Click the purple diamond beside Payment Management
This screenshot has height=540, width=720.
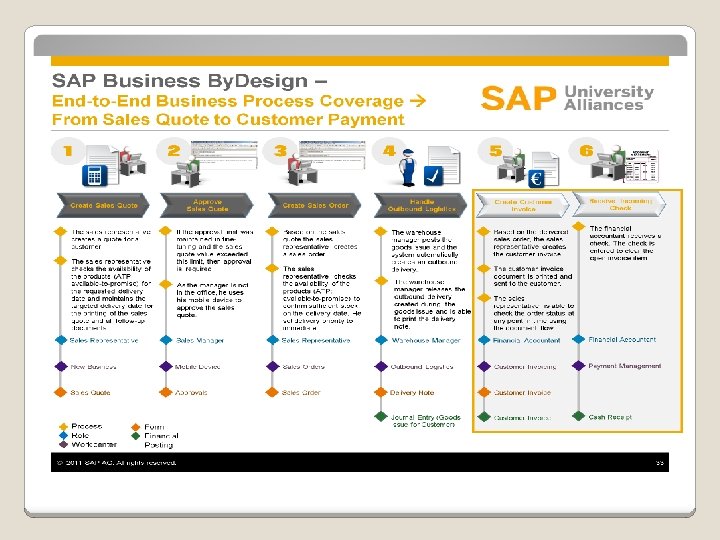pyautogui.click(x=579, y=366)
